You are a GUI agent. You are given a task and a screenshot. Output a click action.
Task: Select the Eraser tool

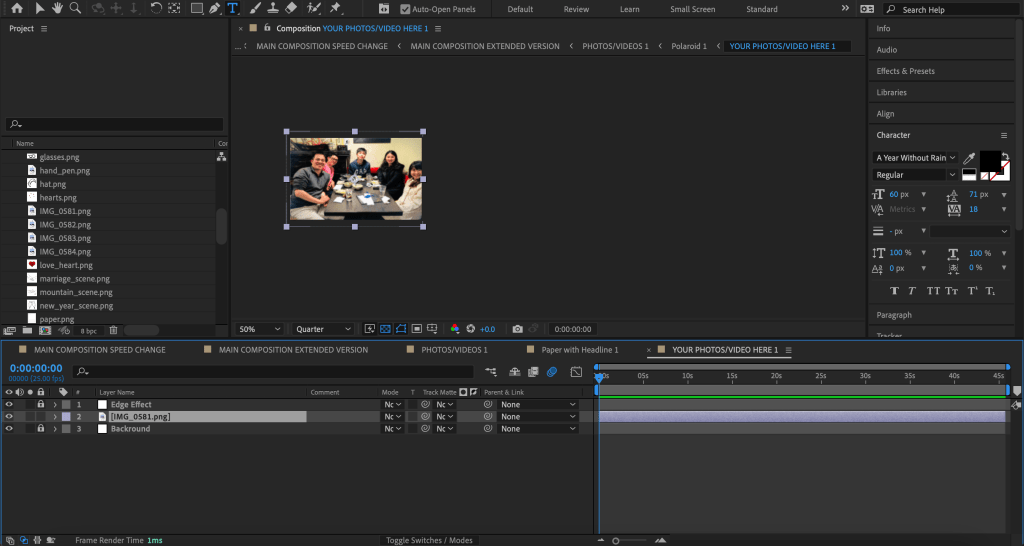point(292,8)
